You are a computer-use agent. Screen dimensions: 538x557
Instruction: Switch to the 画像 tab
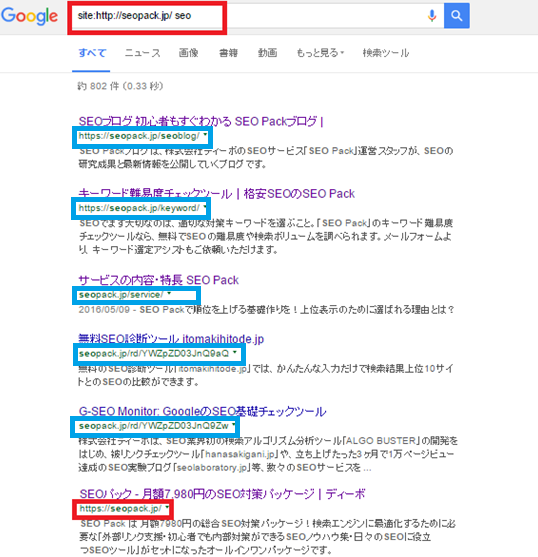188,53
